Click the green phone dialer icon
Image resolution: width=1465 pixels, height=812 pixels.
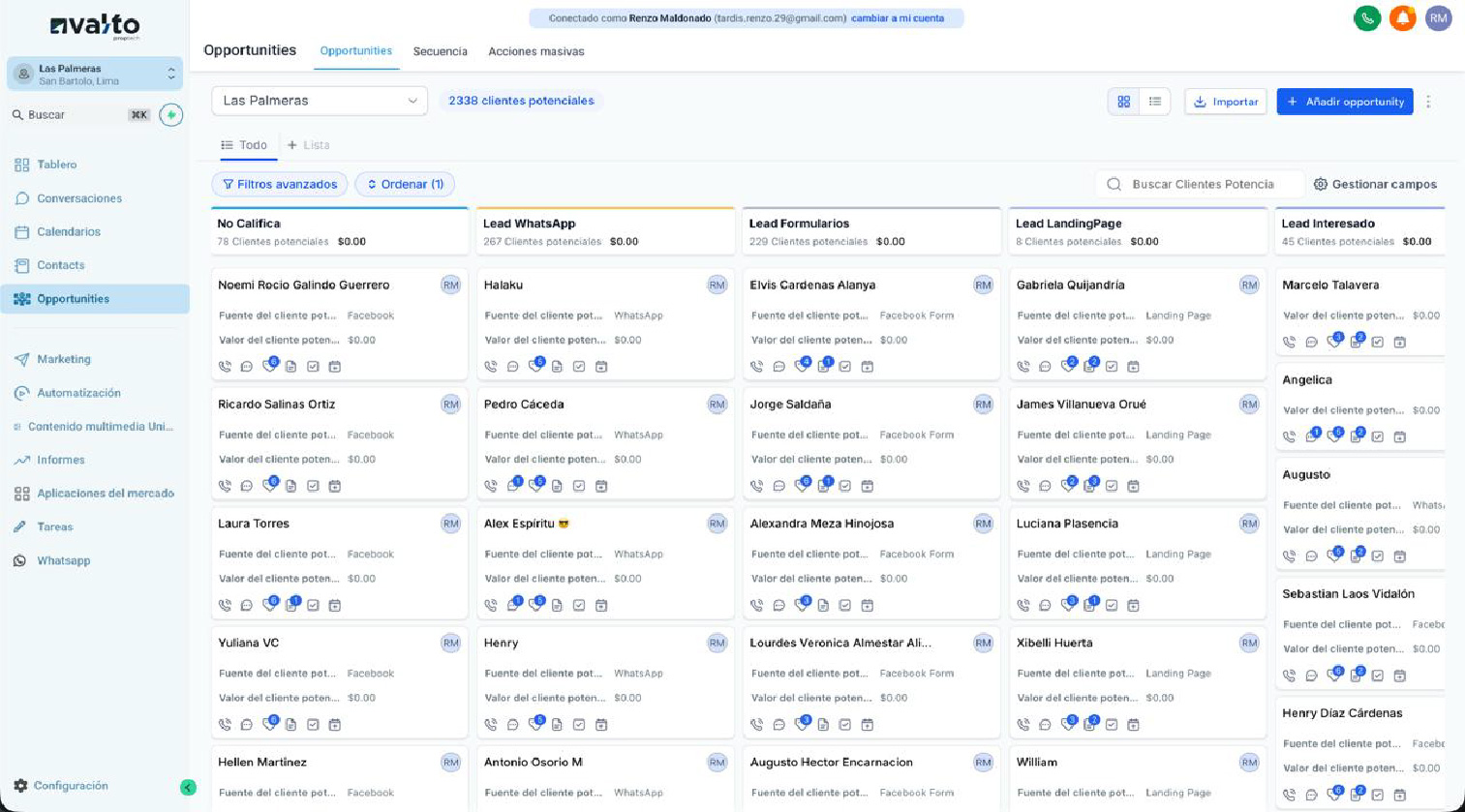(x=1366, y=18)
